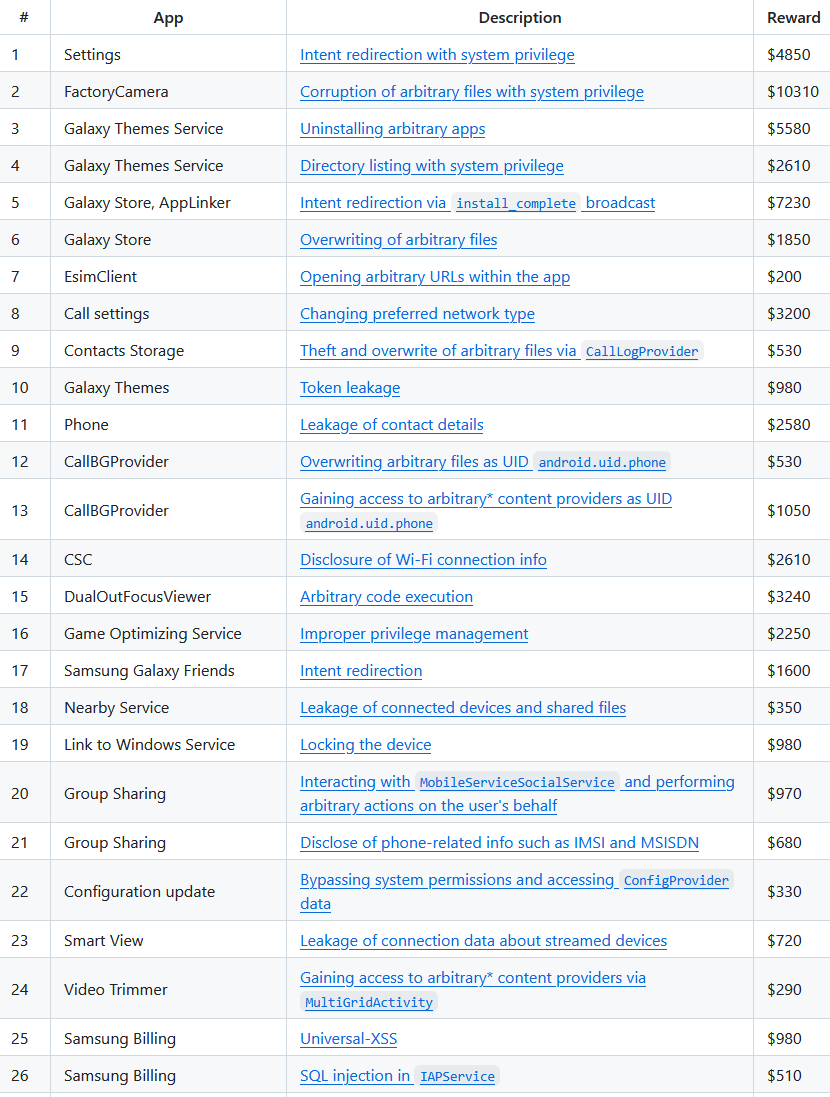Select the 'Settings' app cell
This screenshot has height=1097, width=830.
[x=169, y=55]
